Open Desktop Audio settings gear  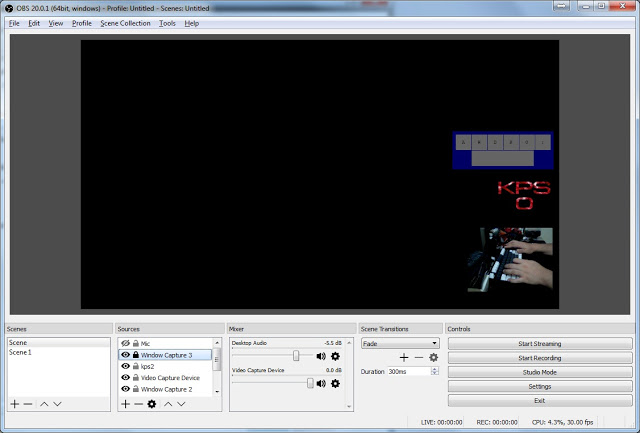click(x=335, y=356)
